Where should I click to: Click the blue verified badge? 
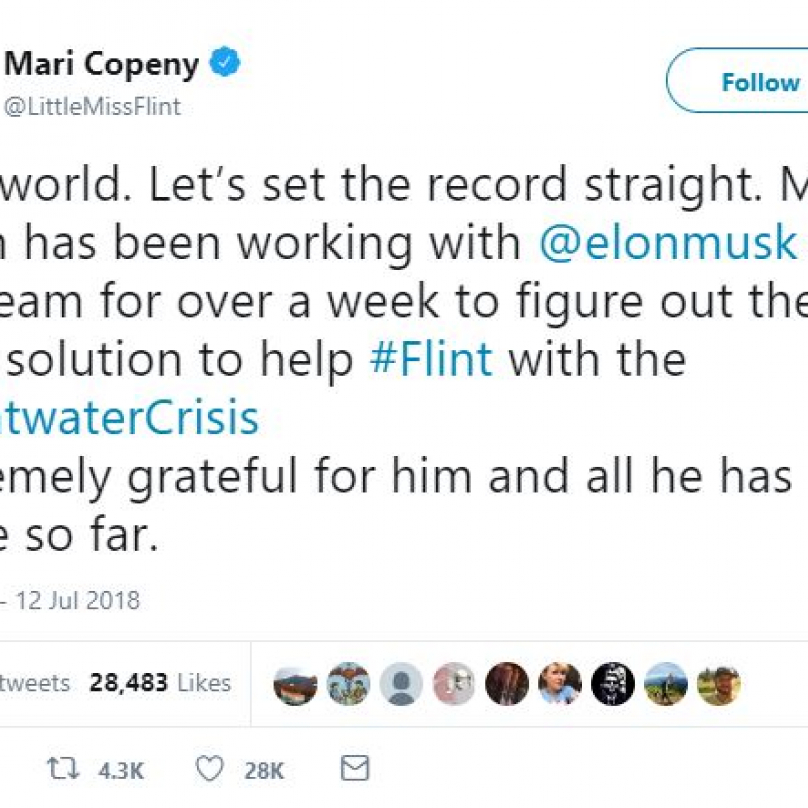pyautogui.click(x=227, y=65)
